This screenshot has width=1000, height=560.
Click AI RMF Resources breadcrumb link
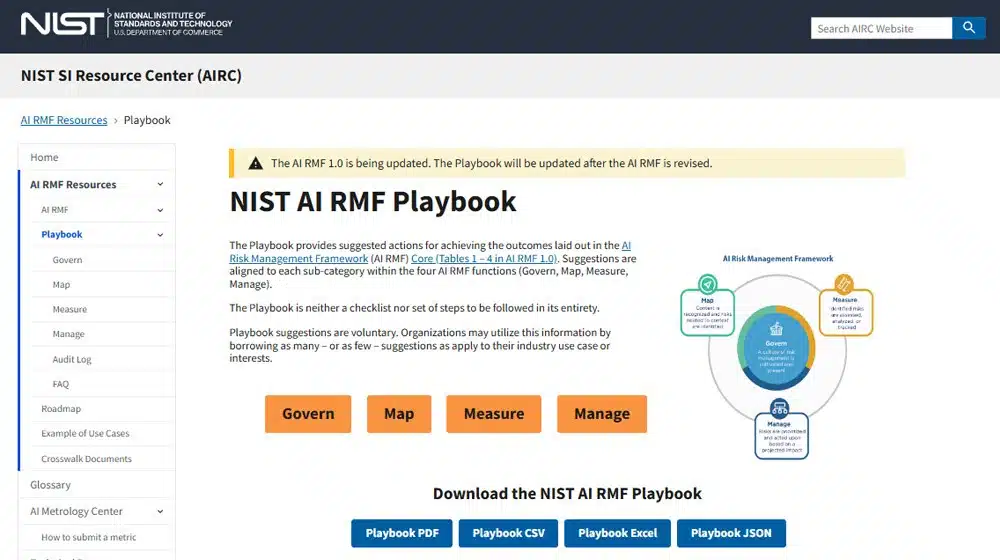[64, 120]
